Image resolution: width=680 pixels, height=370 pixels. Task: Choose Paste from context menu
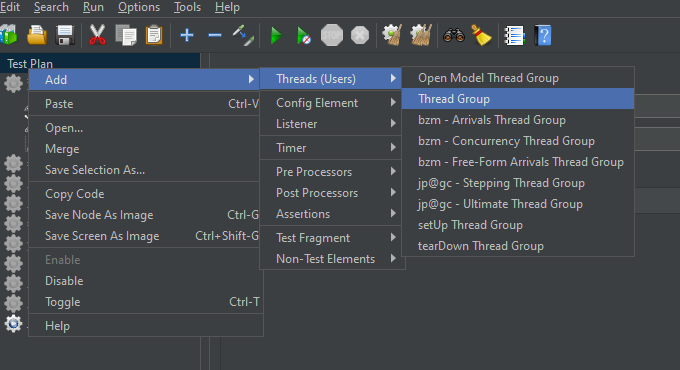click(144, 104)
